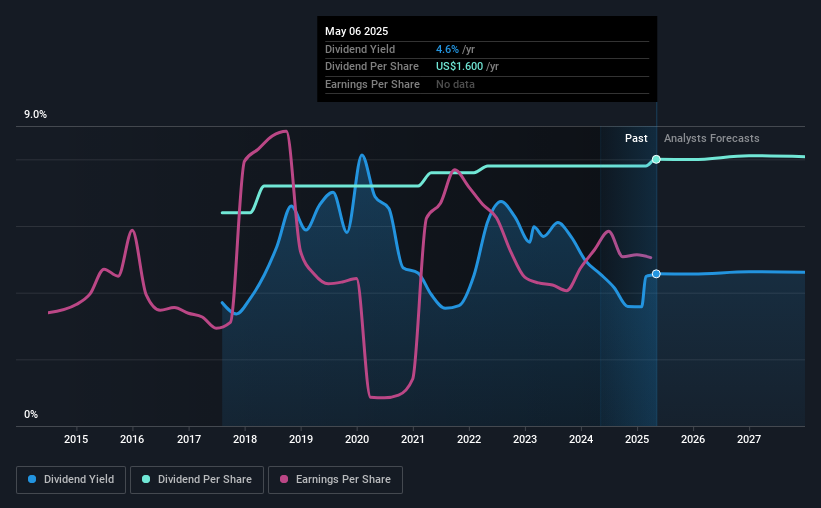
Task: Click the 2026 x-axis label
Action: coord(693,439)
